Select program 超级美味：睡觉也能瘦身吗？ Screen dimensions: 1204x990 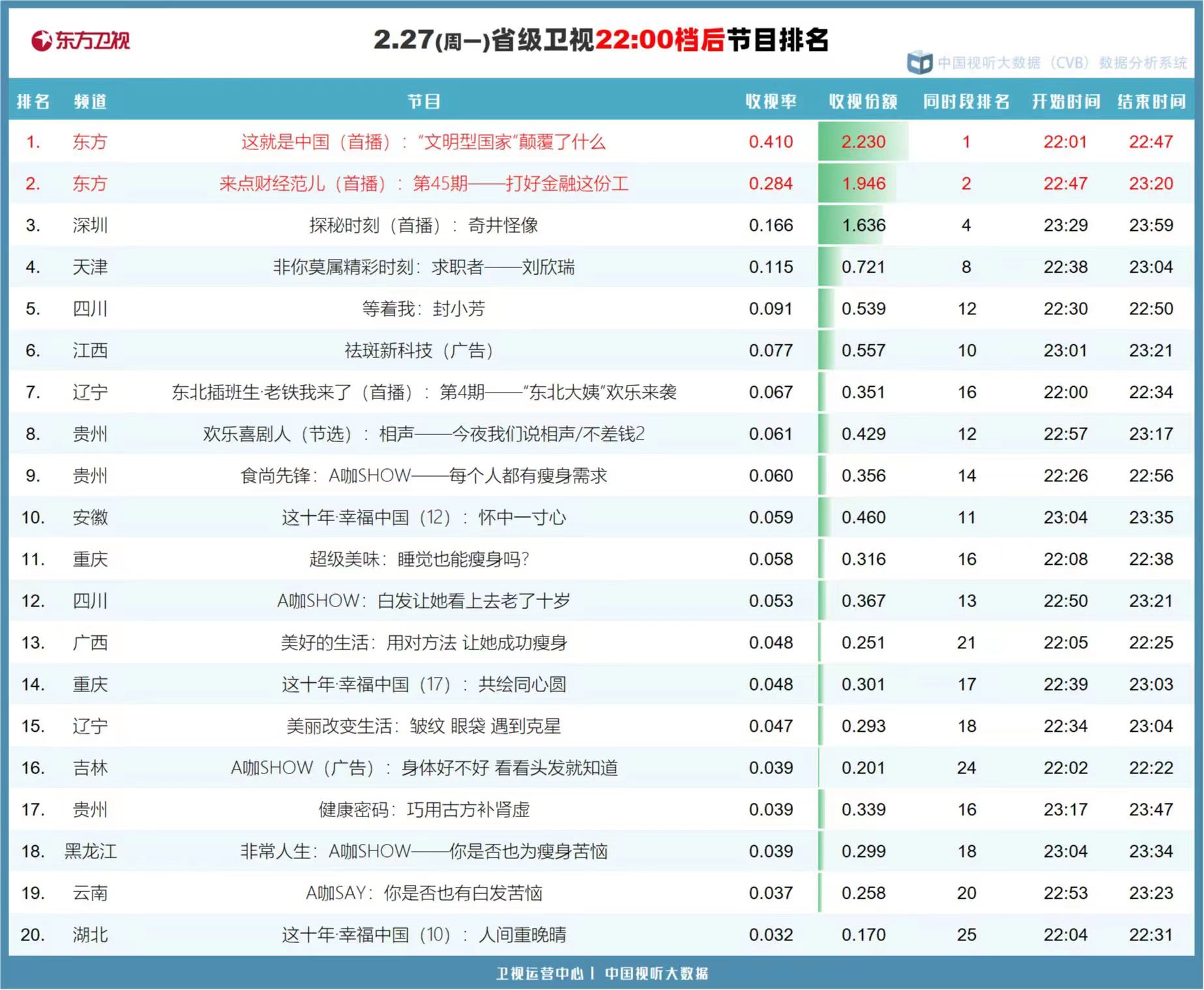[x=419, y=559]
